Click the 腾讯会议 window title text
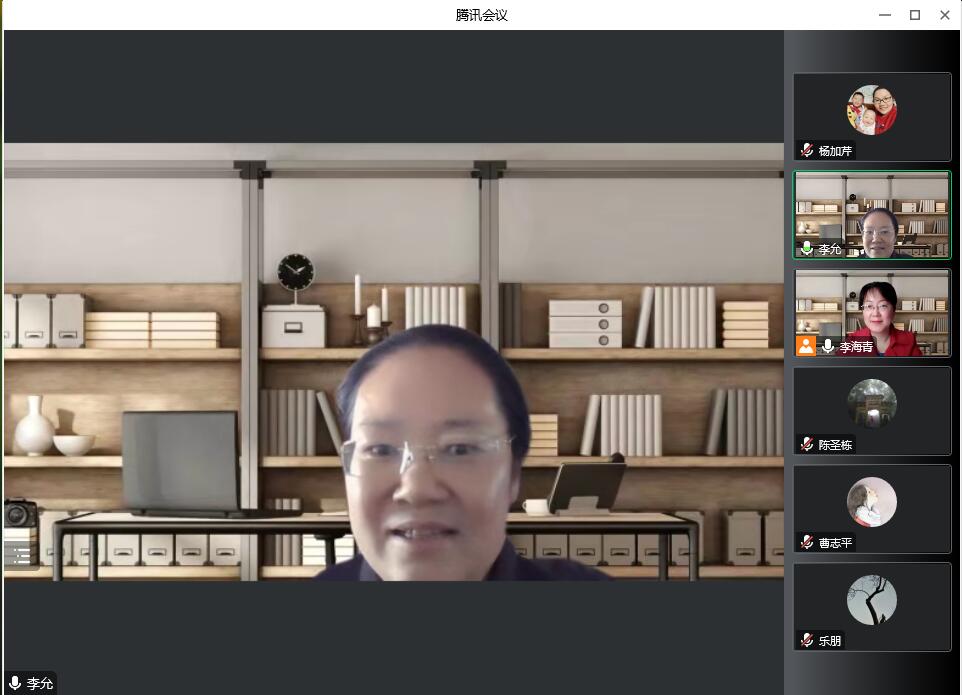Image resolution: width=962 pixels, height=695 pixels. (481, 15)
